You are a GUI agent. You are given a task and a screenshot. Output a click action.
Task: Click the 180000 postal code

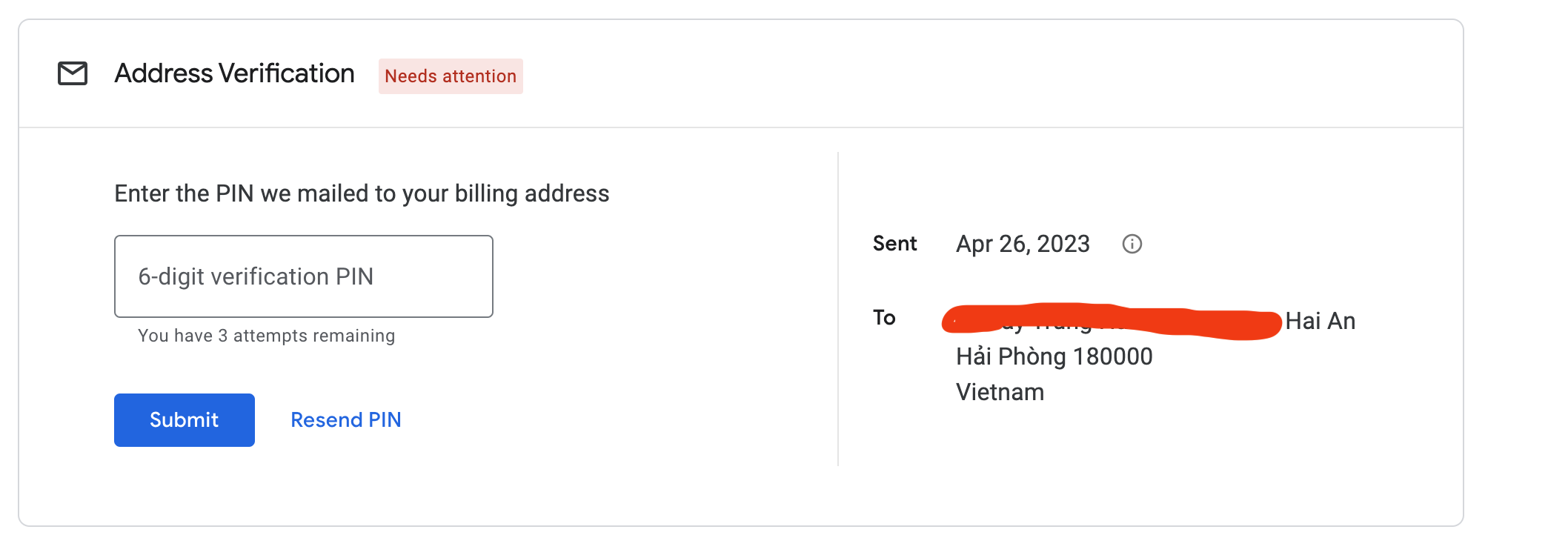tap(1112, 356)
